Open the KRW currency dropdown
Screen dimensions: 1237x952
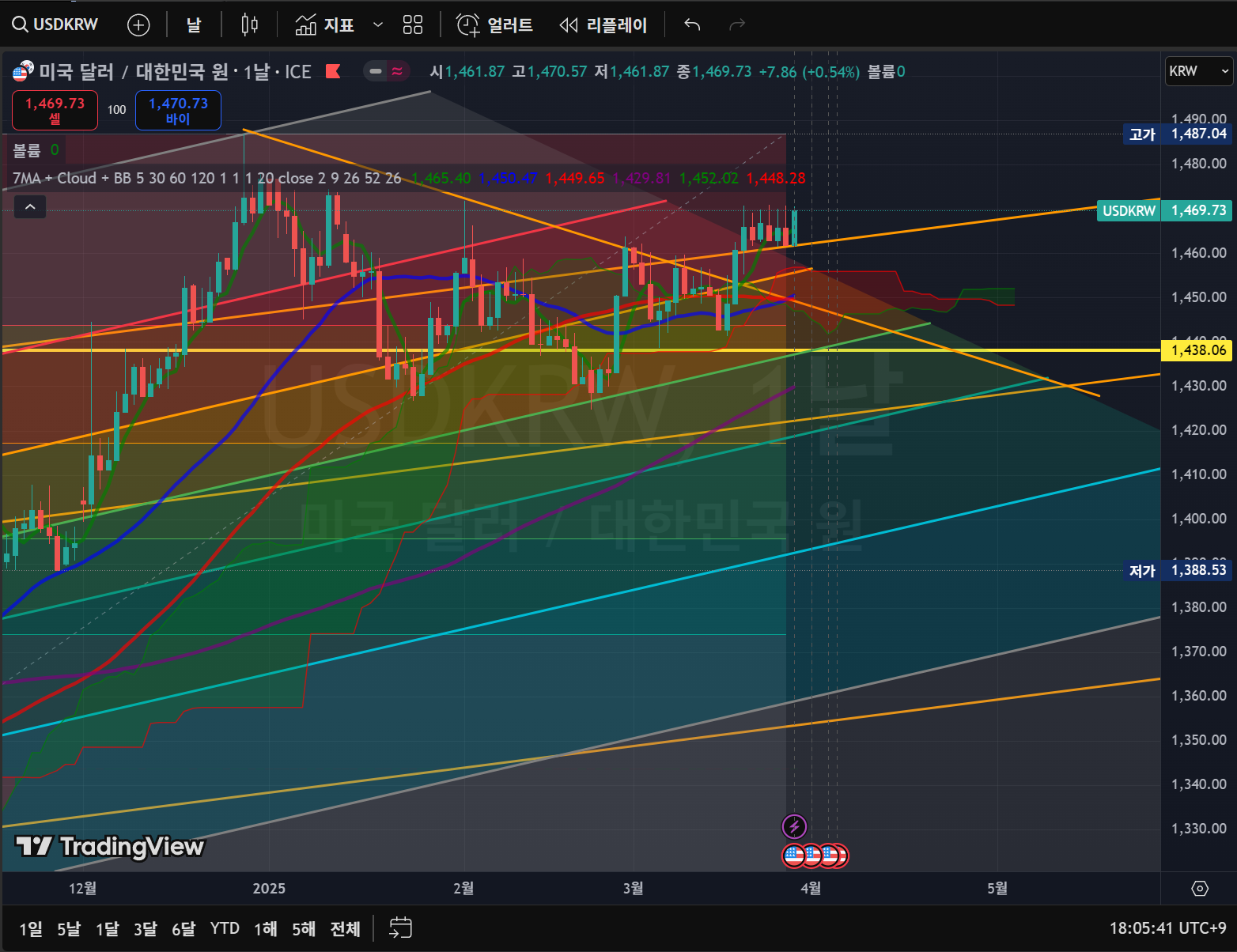(1198, 71)
